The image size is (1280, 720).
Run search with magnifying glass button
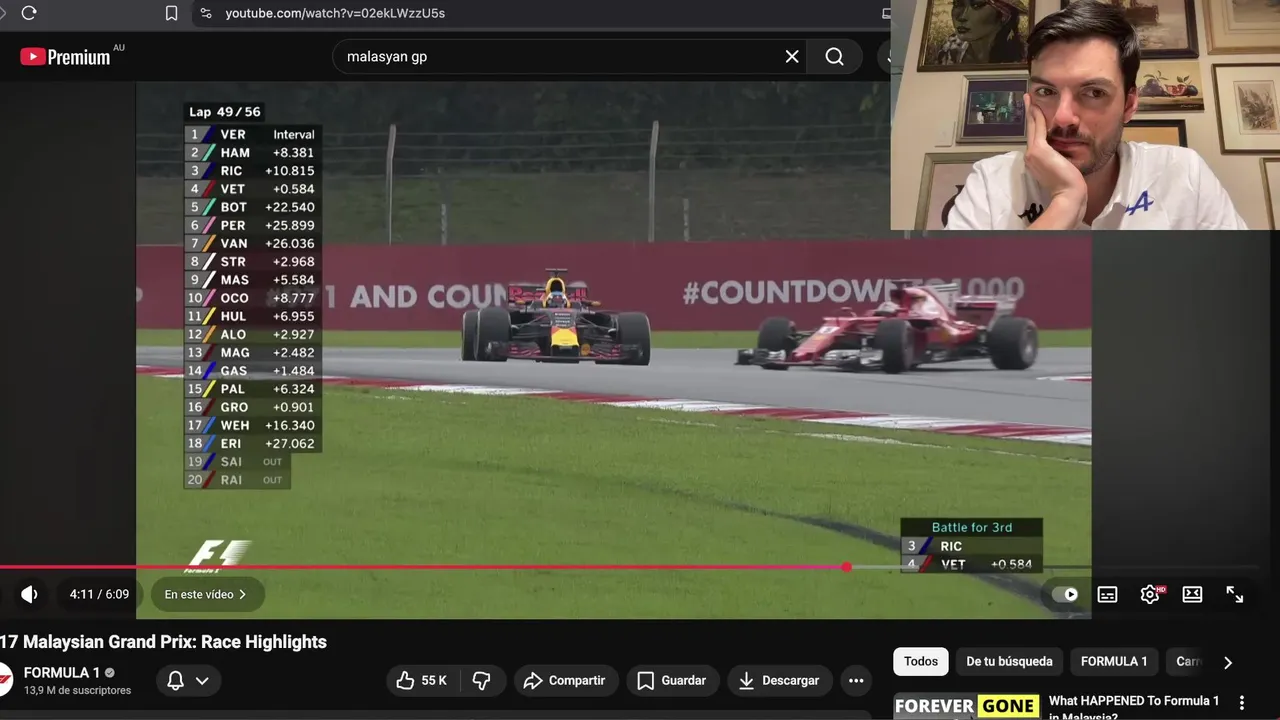[x=834, y=56]
